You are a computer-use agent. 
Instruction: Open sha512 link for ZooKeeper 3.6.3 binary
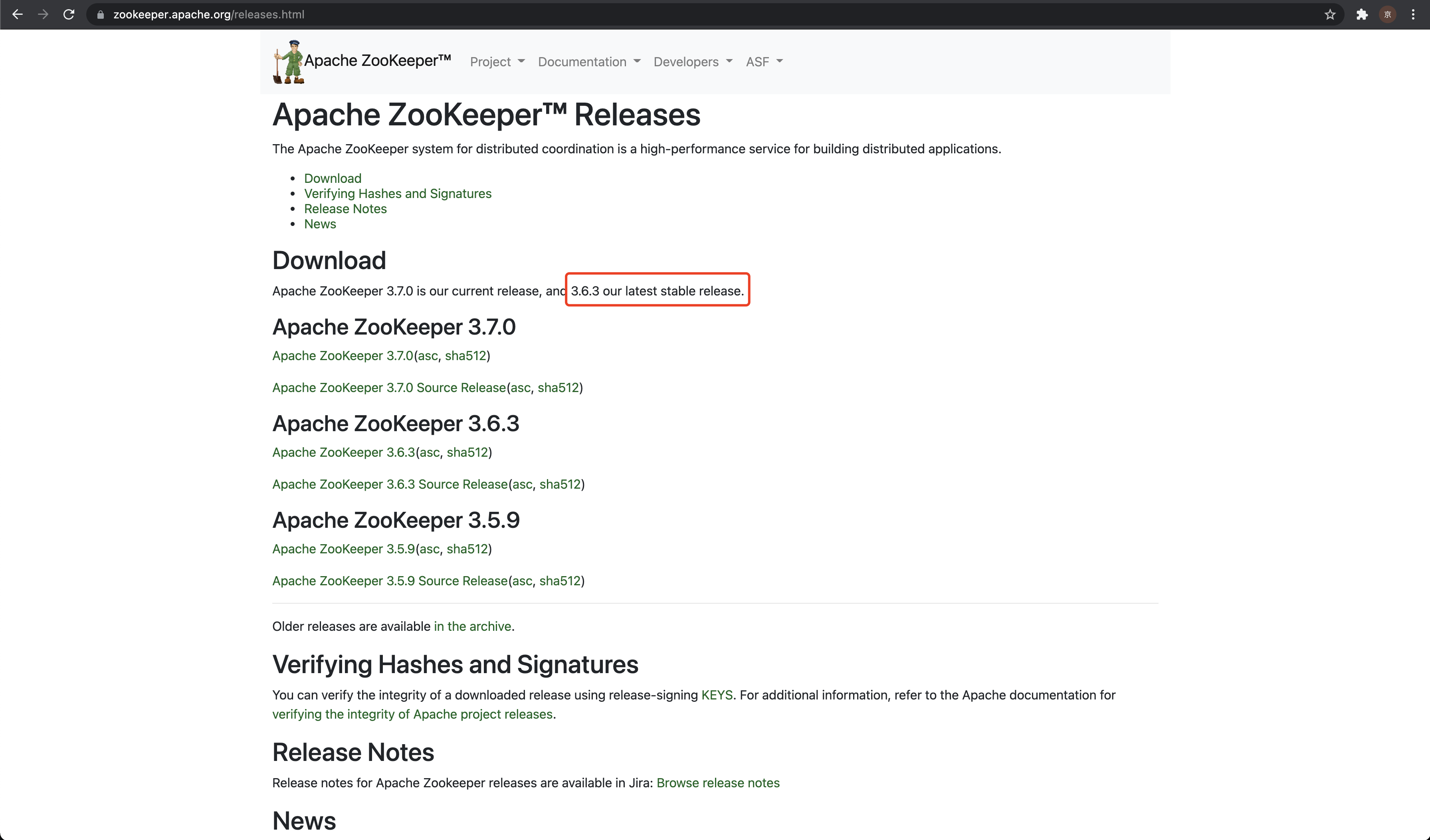[467, 452]
